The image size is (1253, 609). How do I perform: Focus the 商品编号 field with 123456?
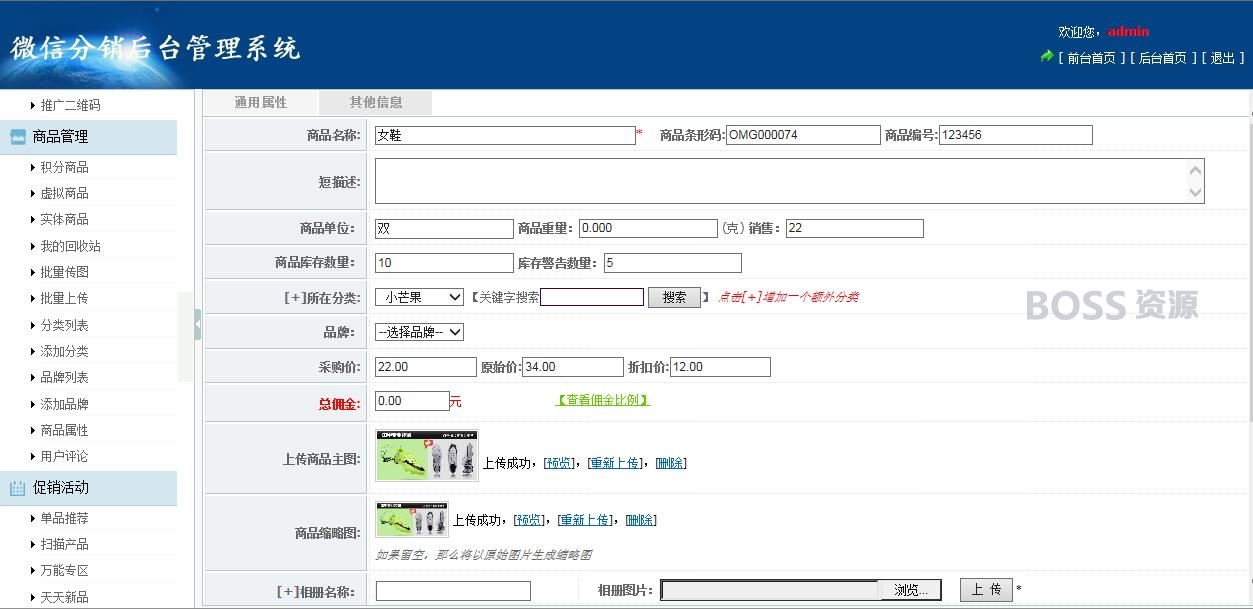[x=1016, y=135]
